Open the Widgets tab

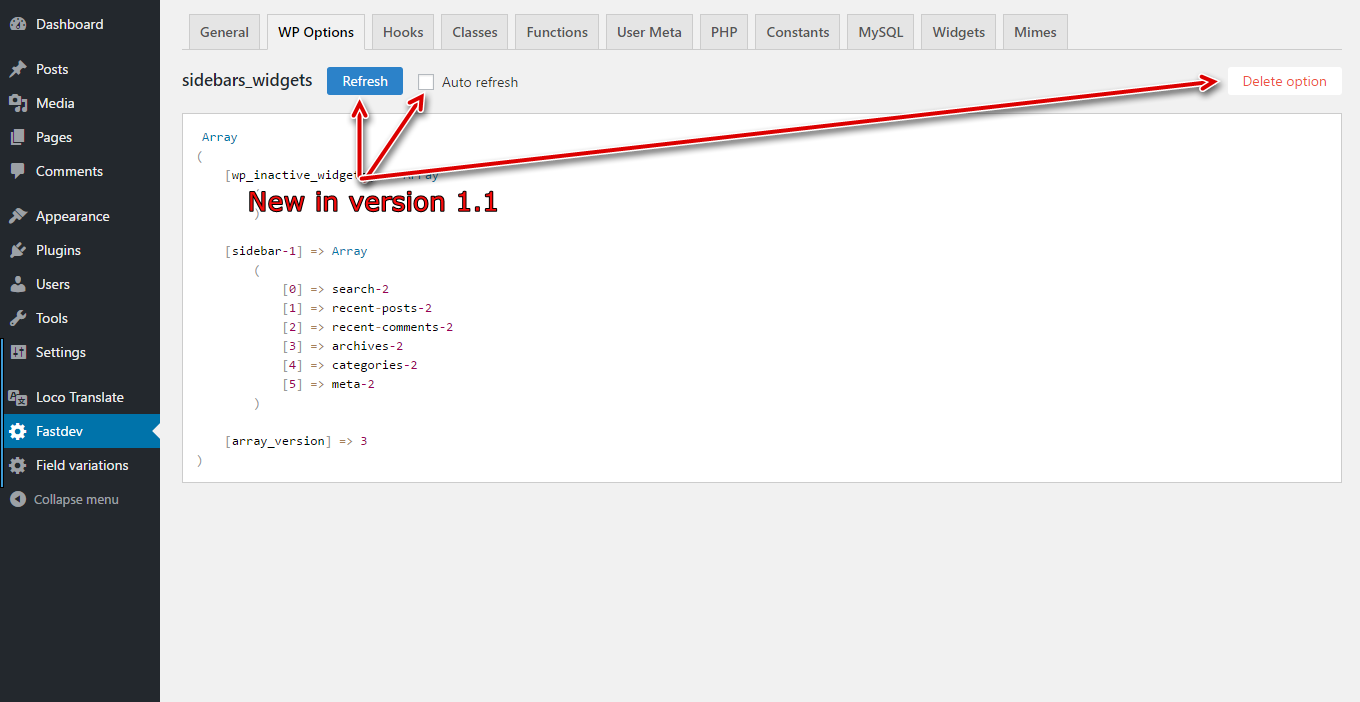(958, 32)
